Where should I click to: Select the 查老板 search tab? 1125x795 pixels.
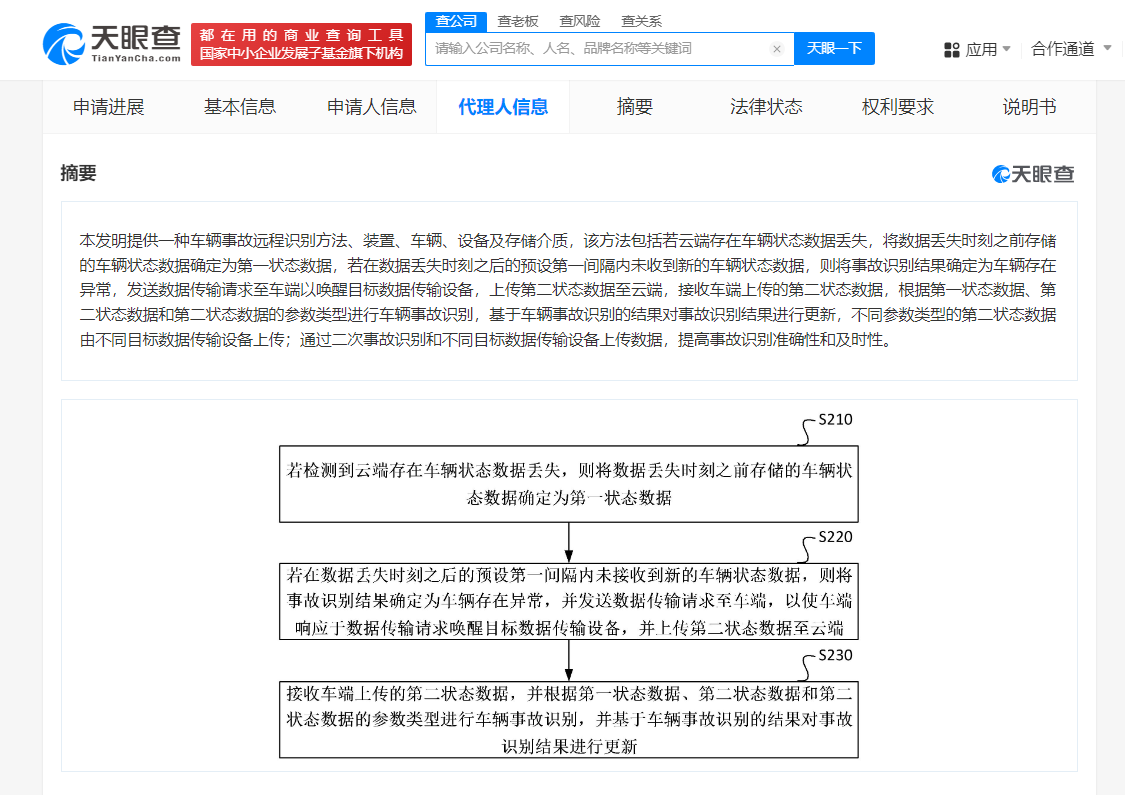point(518,21)
